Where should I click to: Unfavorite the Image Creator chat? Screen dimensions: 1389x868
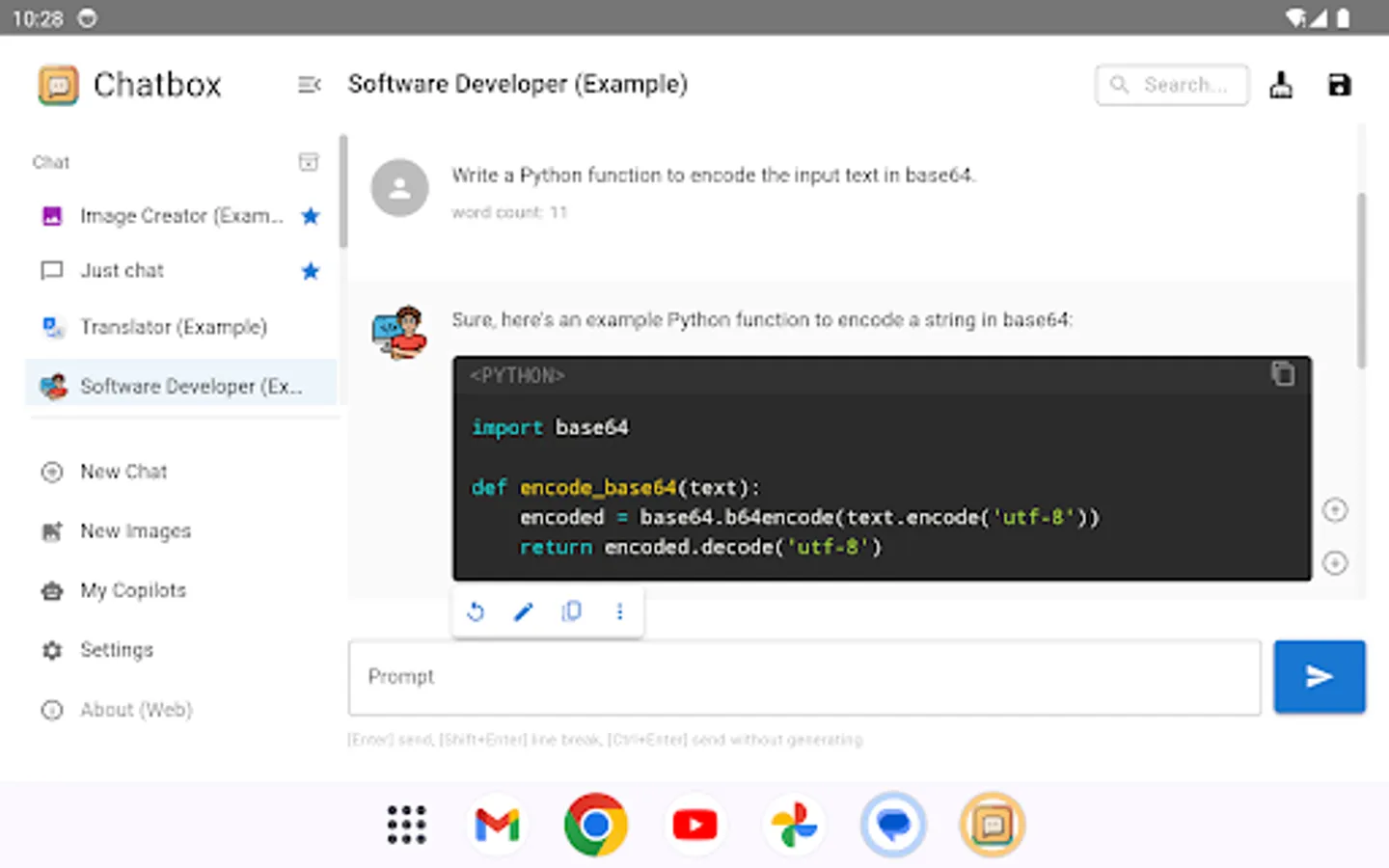point(311,216)
